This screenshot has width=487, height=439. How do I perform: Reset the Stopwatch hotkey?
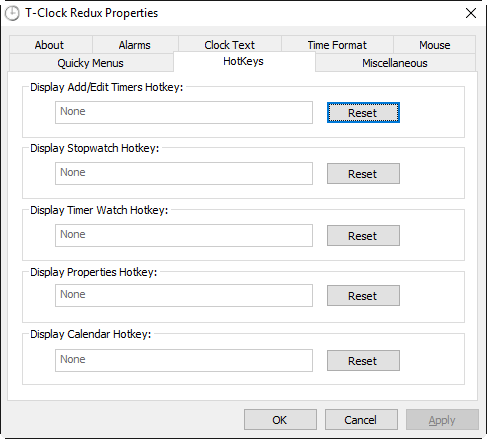363,173
